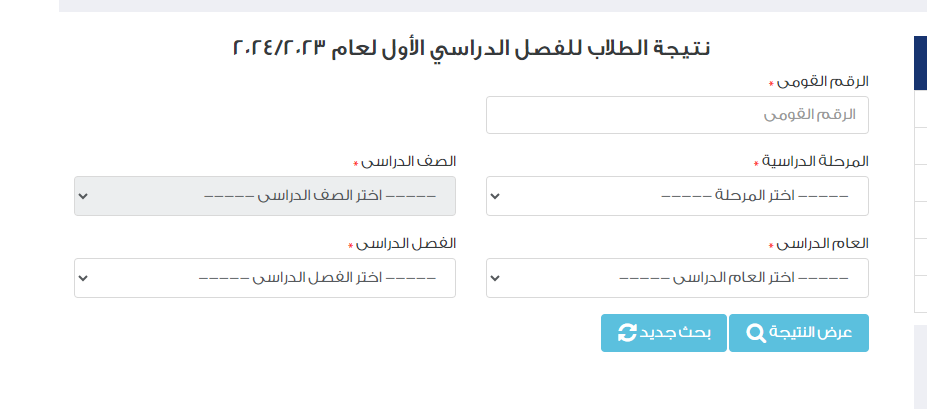927x409 pixels.
Task: Open the اختر العام الدراسى dropdown
Action: click(x=677, y=278)
